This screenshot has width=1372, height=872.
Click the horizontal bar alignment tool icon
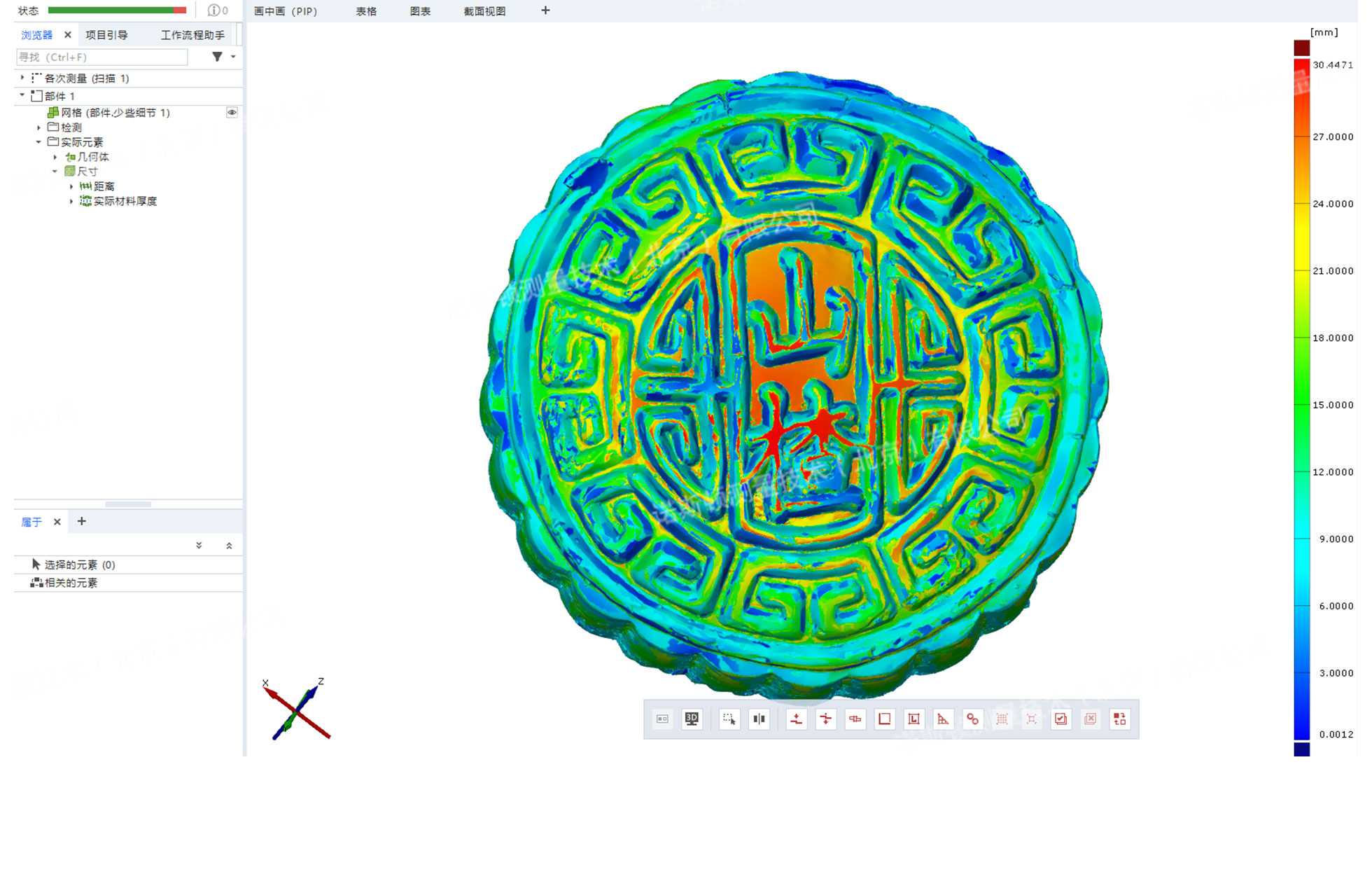tap(855, 719)
